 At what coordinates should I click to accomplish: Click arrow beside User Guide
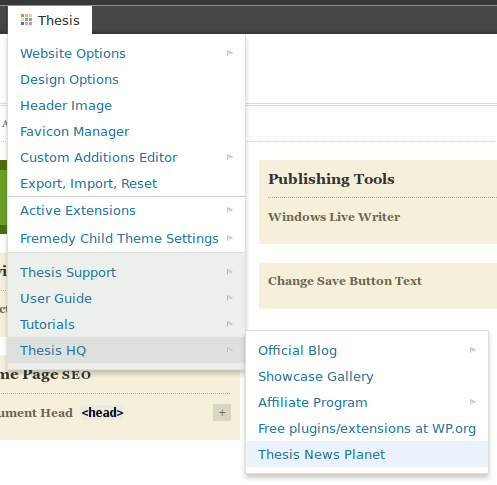[x=230, y=298]
